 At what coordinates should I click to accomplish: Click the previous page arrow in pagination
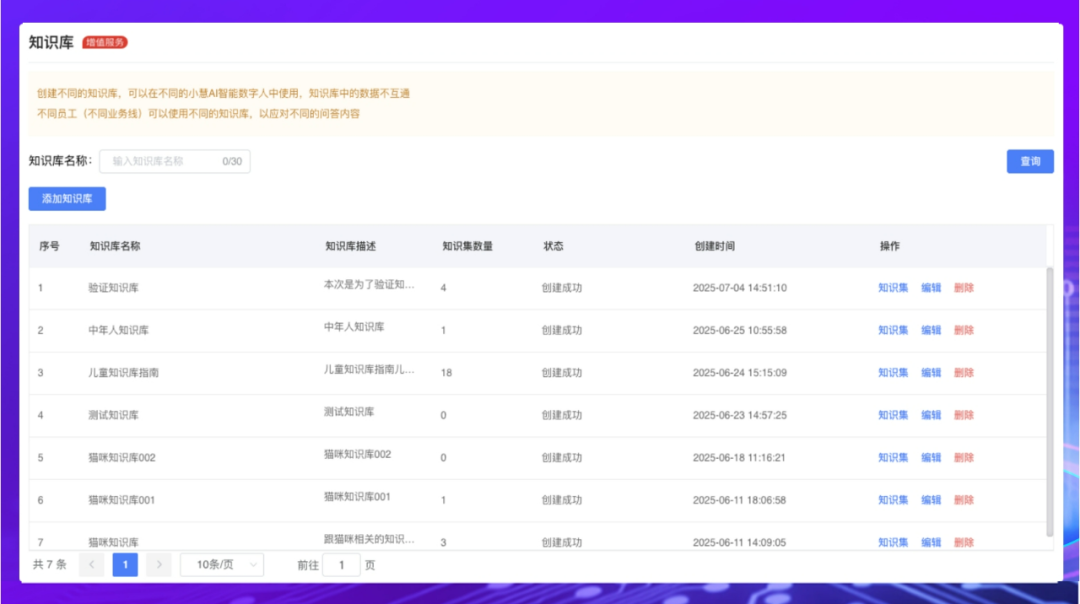coord(92,565)
